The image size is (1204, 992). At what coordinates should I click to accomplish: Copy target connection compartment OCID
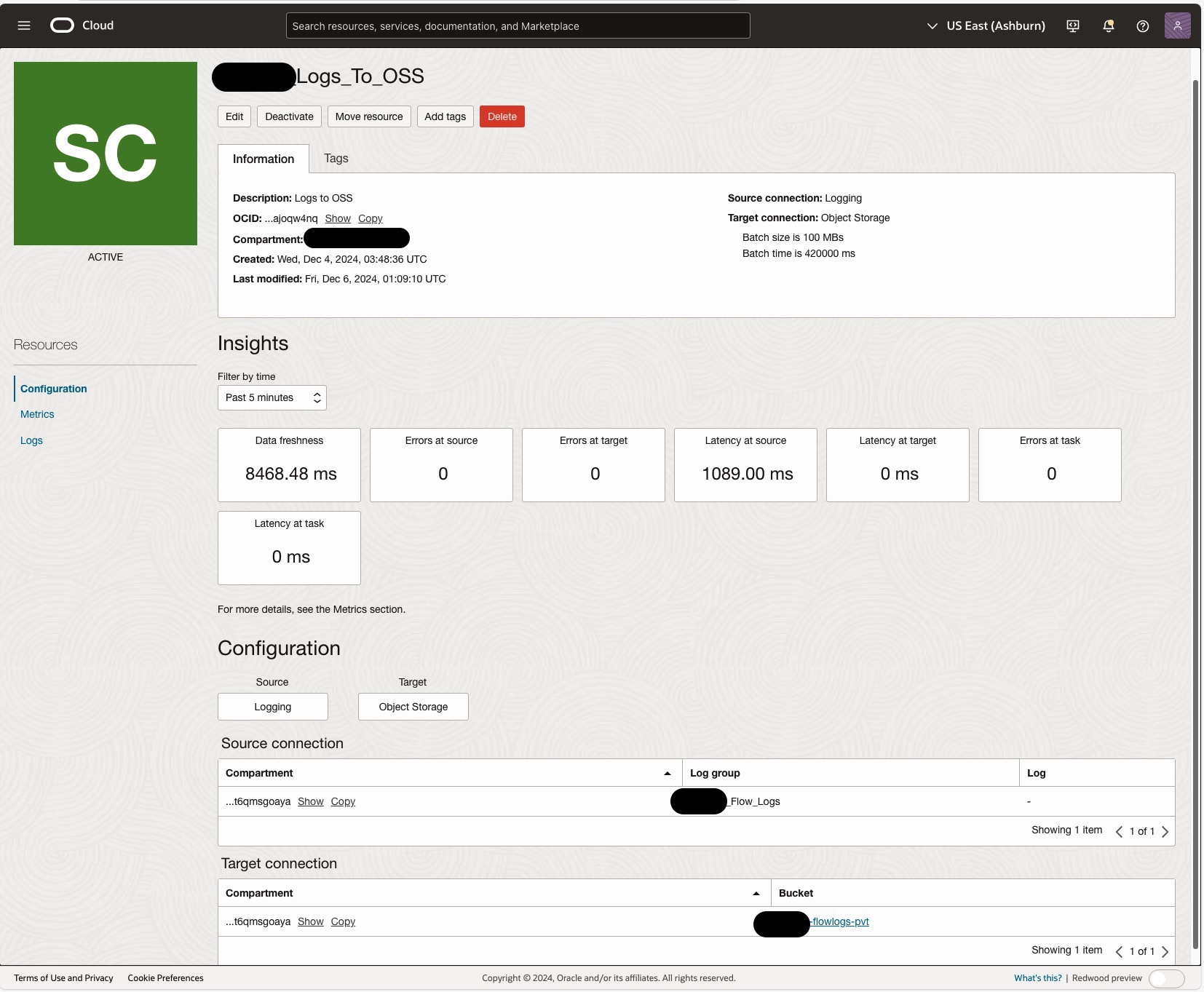pyautogui.click(x=343, y=921)
